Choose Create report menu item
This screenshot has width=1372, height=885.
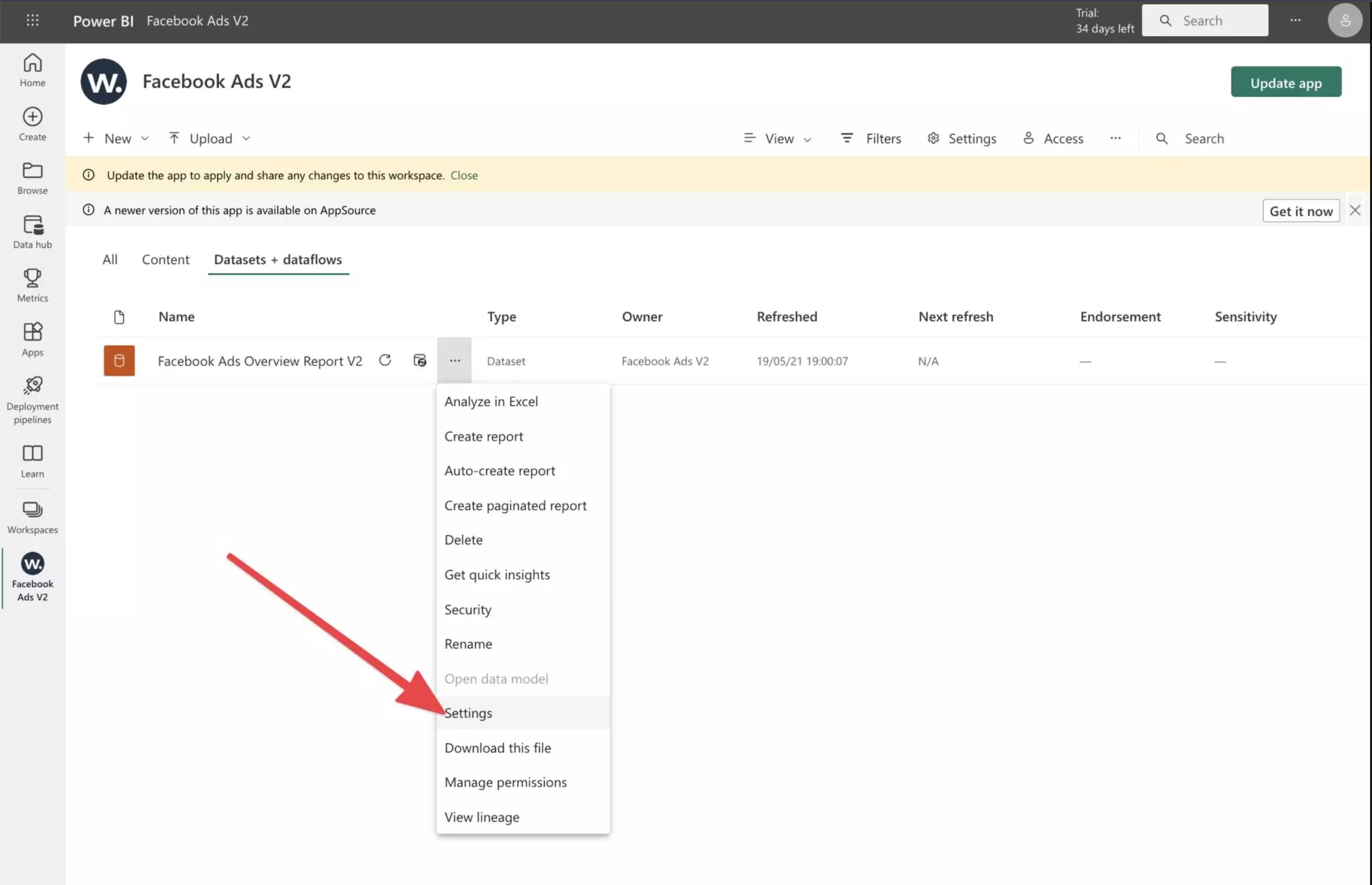click(523, 436)
